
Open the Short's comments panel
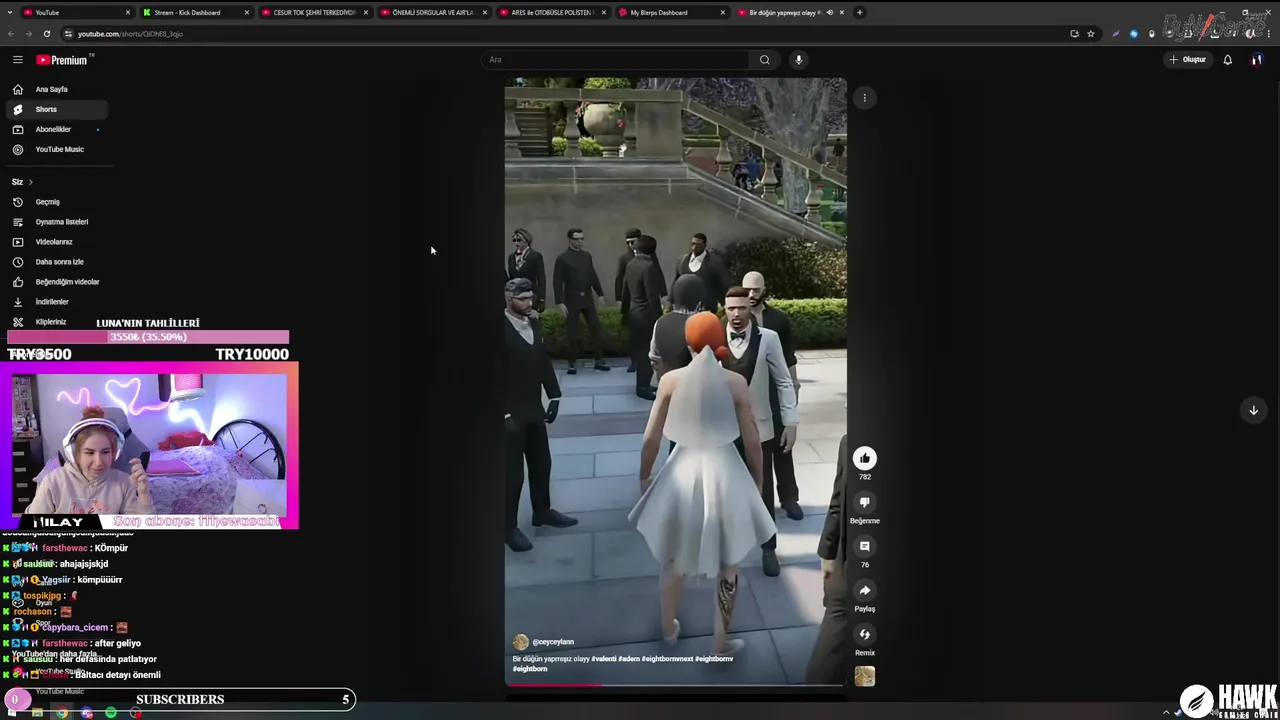coord(865,546)
